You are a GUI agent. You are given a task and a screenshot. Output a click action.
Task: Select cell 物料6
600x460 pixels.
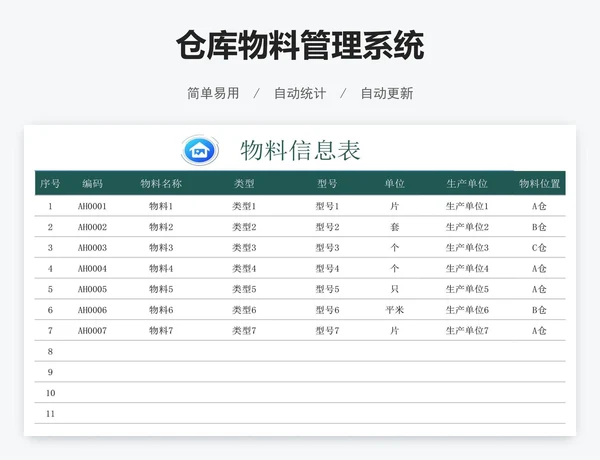(x=161, y=310)
